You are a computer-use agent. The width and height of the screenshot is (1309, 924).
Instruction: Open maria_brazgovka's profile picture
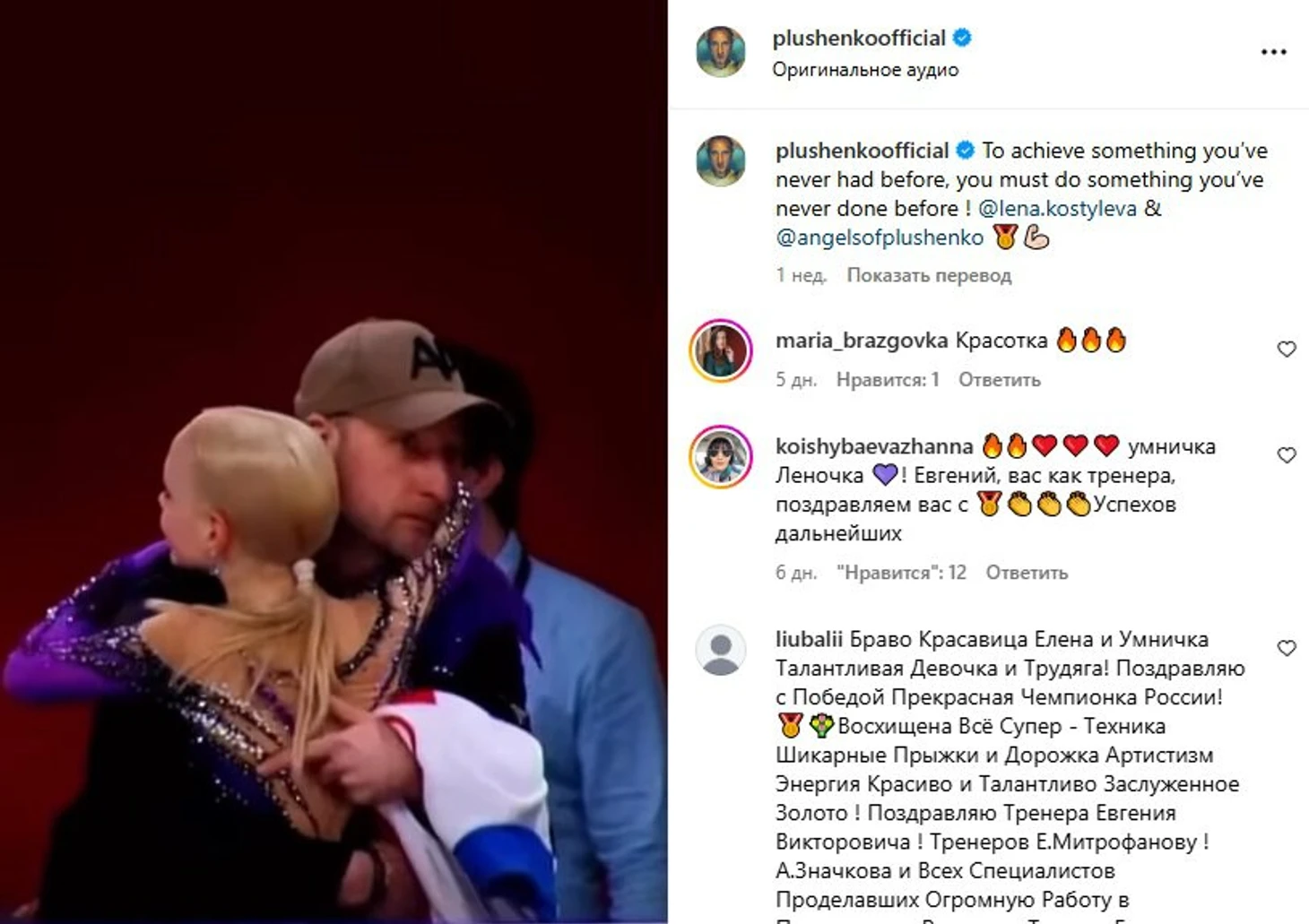point(721,350)
